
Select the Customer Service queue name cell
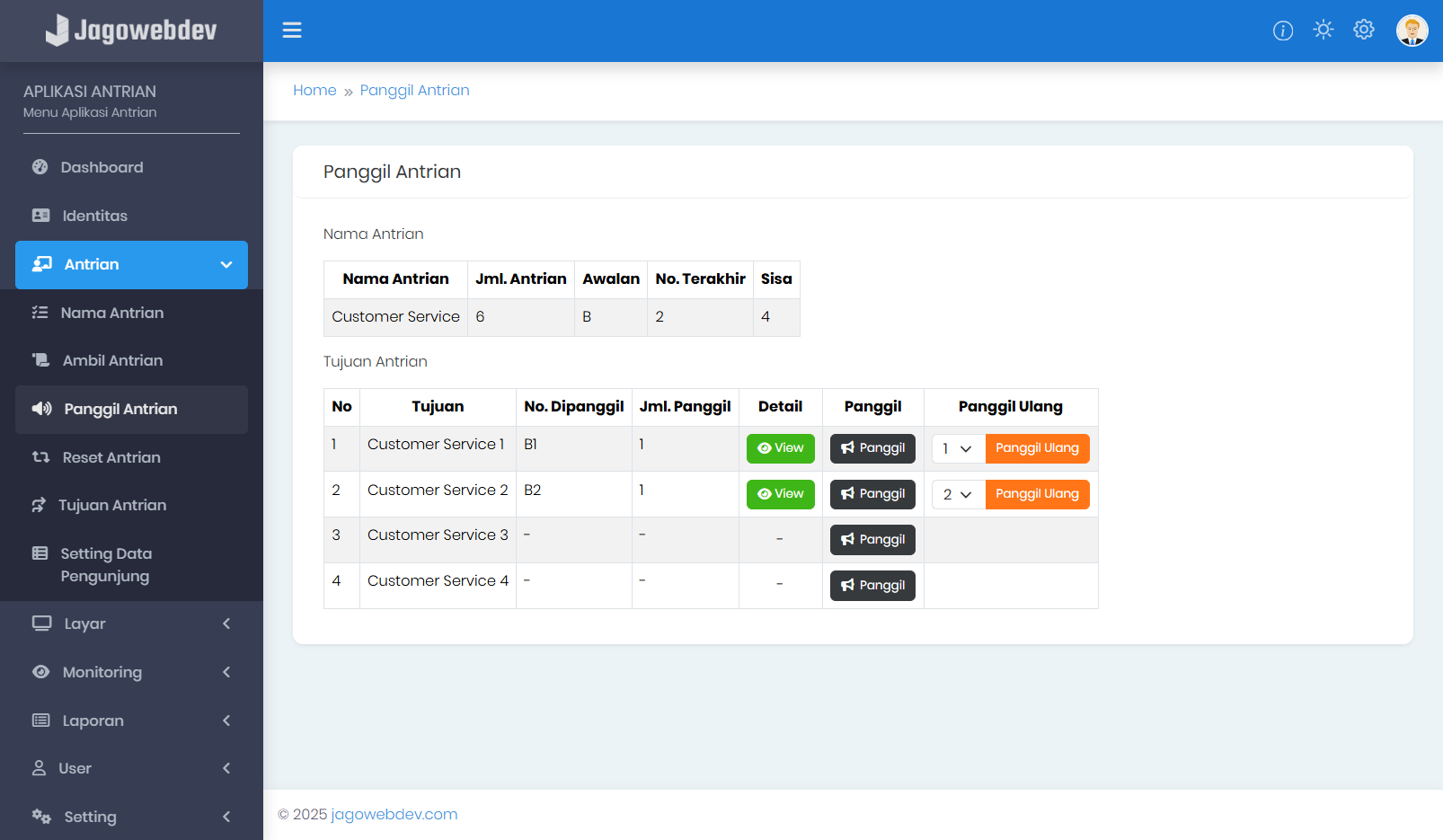point(395,317)
